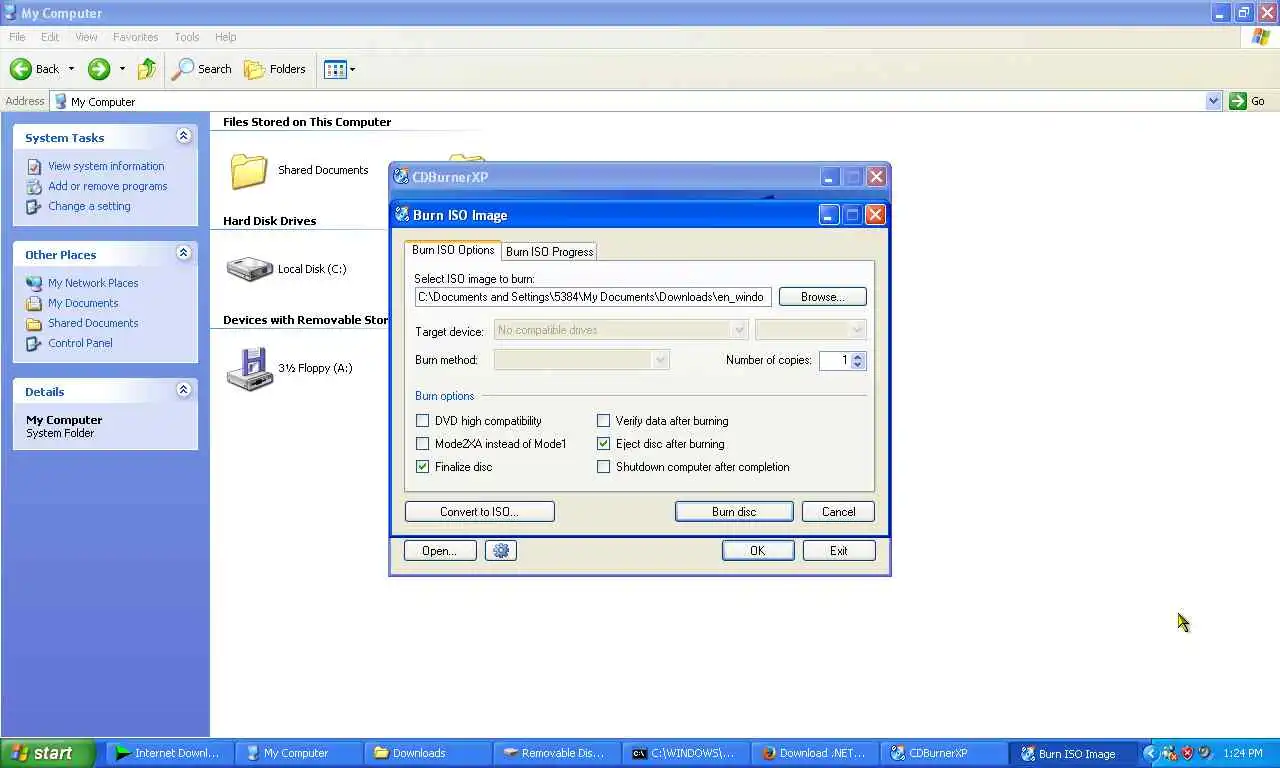Open the Target device dropdown
1280x768 pixels.
pos(620,330)
